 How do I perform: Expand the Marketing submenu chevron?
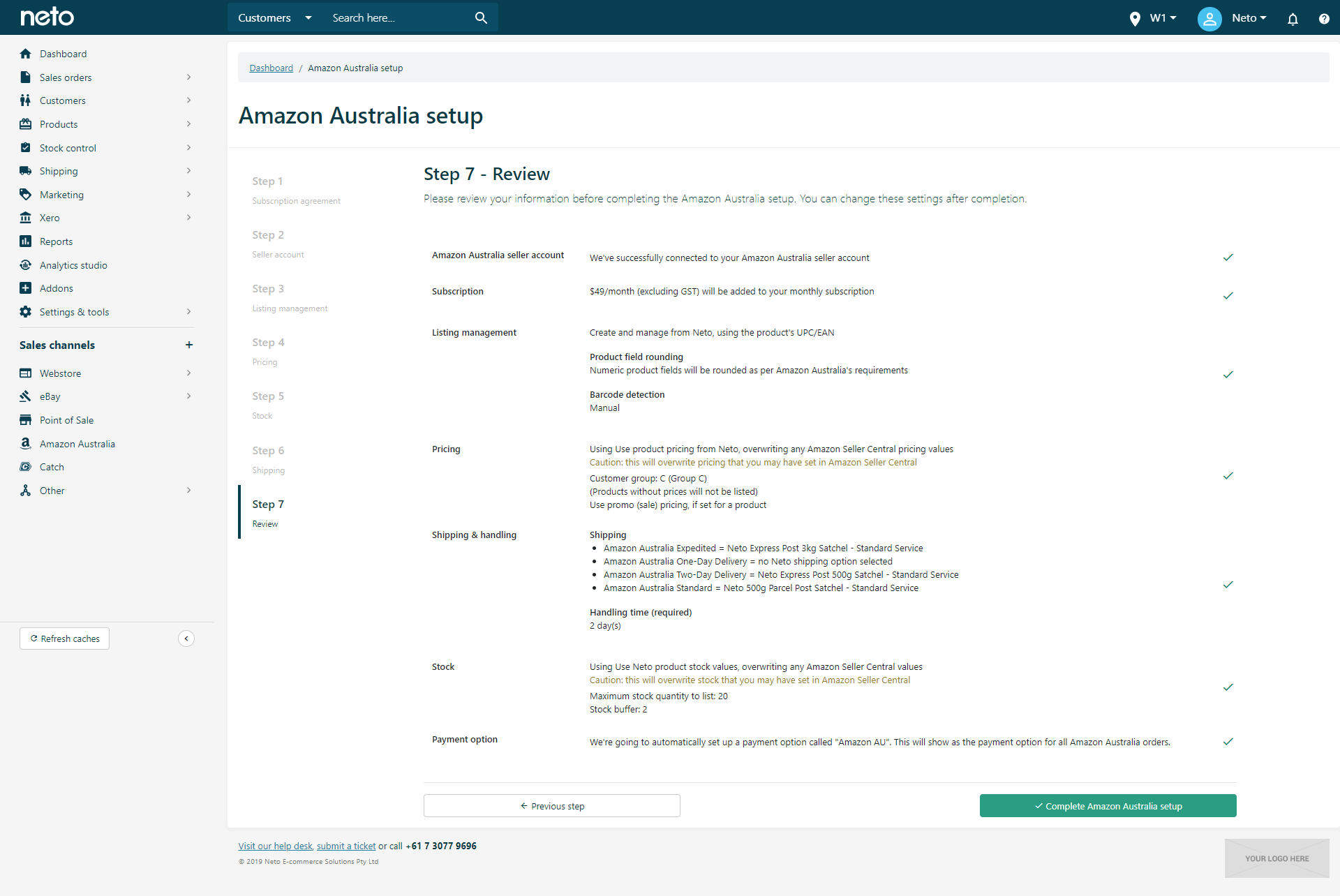(189, 195)
